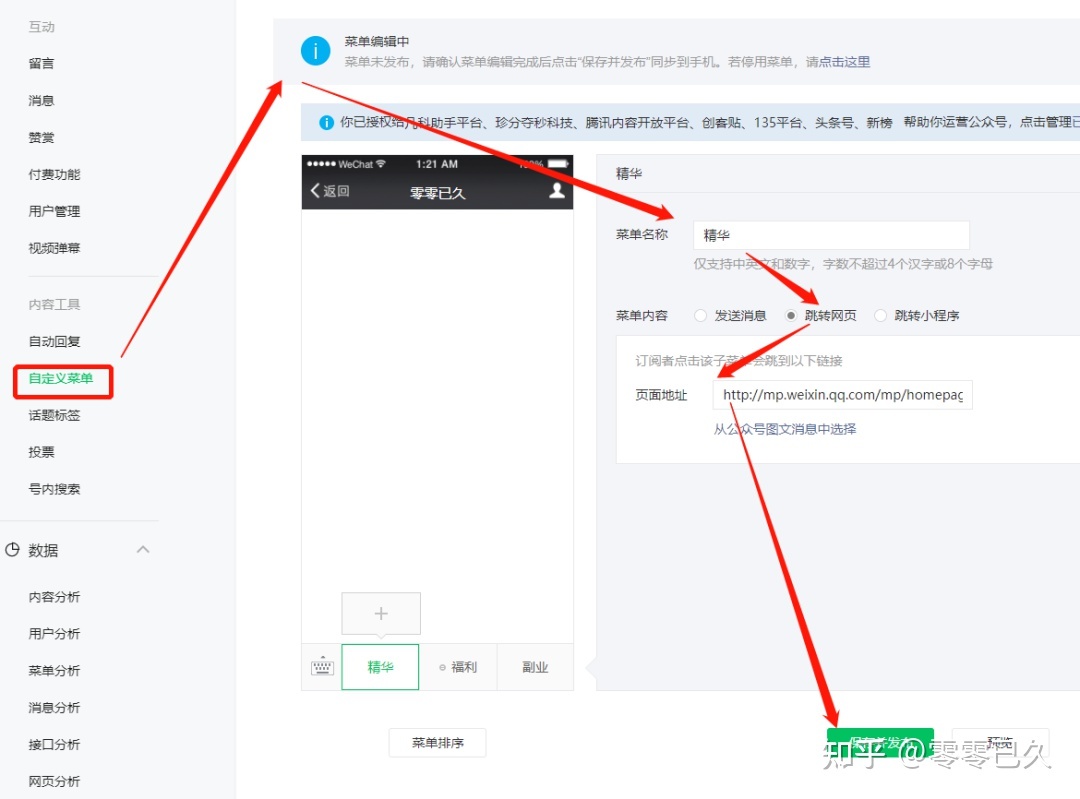Open 自动回复 in the sidebar
Viewport: 1080px width, 799px height.
(54, 342)
